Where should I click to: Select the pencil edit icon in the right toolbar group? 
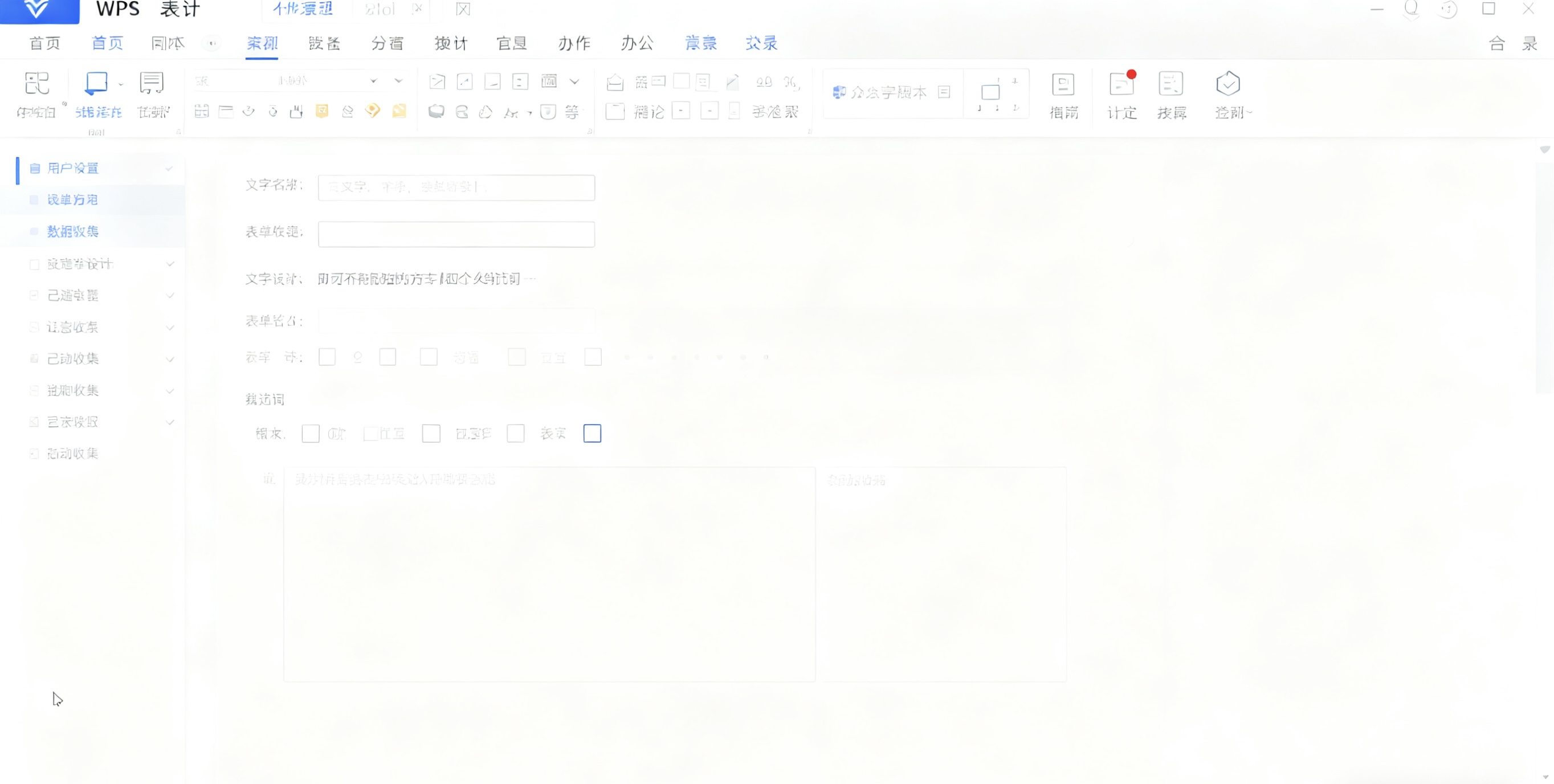point(732,82)
